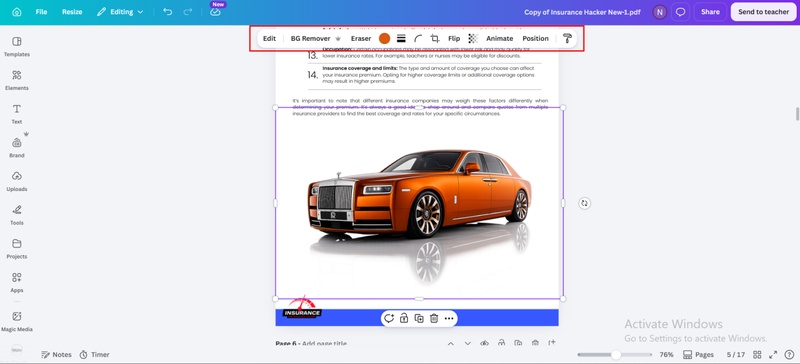Click the fullscreen present icon

coord(773,354)
